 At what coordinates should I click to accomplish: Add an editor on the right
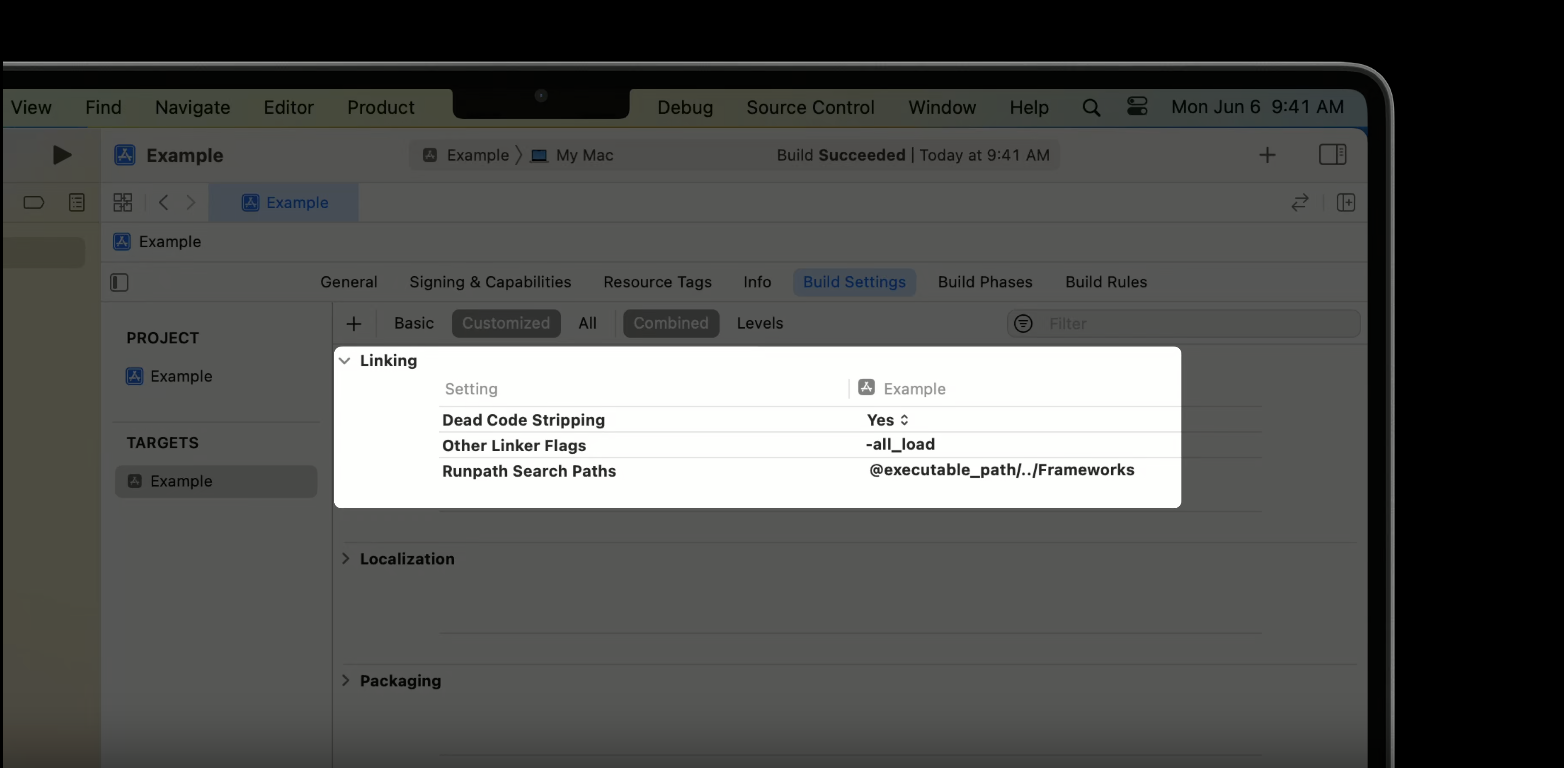1346,203
